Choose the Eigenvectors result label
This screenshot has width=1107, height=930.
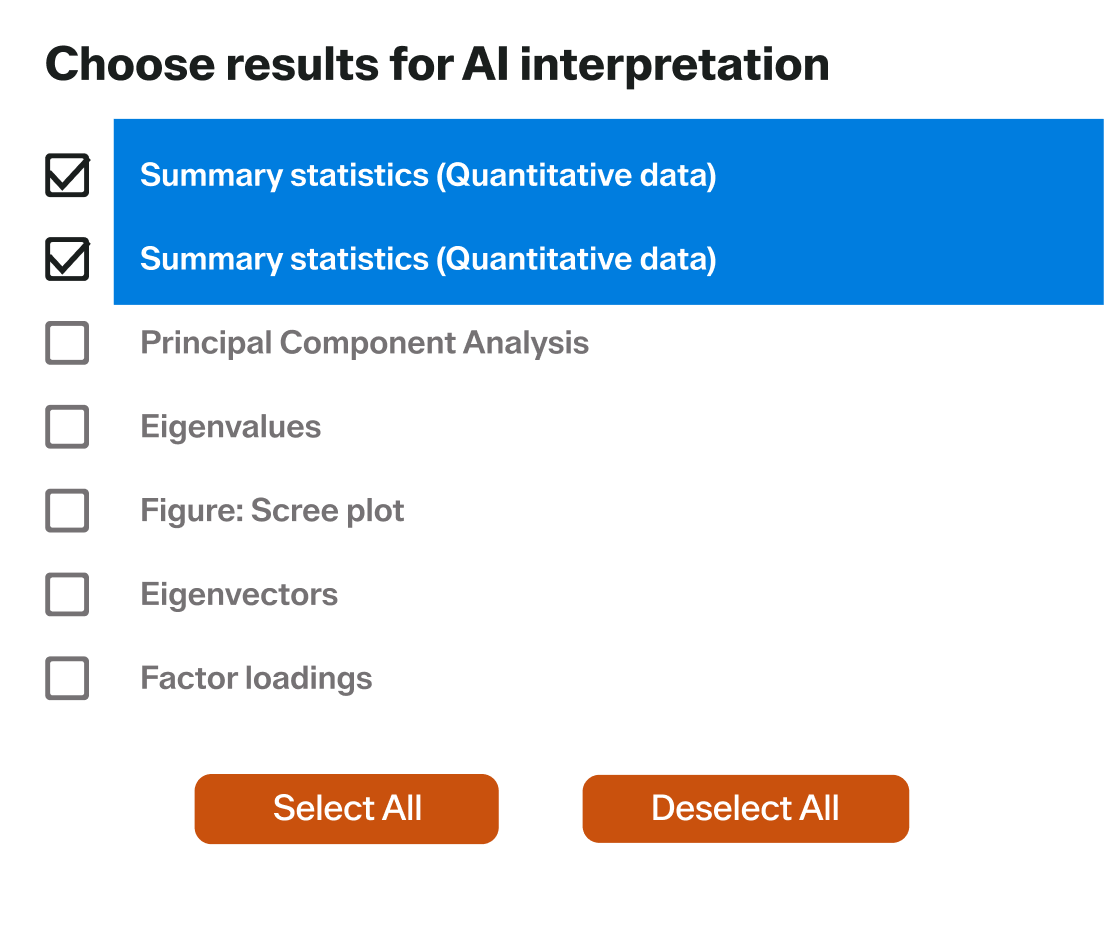click(x=239, y=595)
